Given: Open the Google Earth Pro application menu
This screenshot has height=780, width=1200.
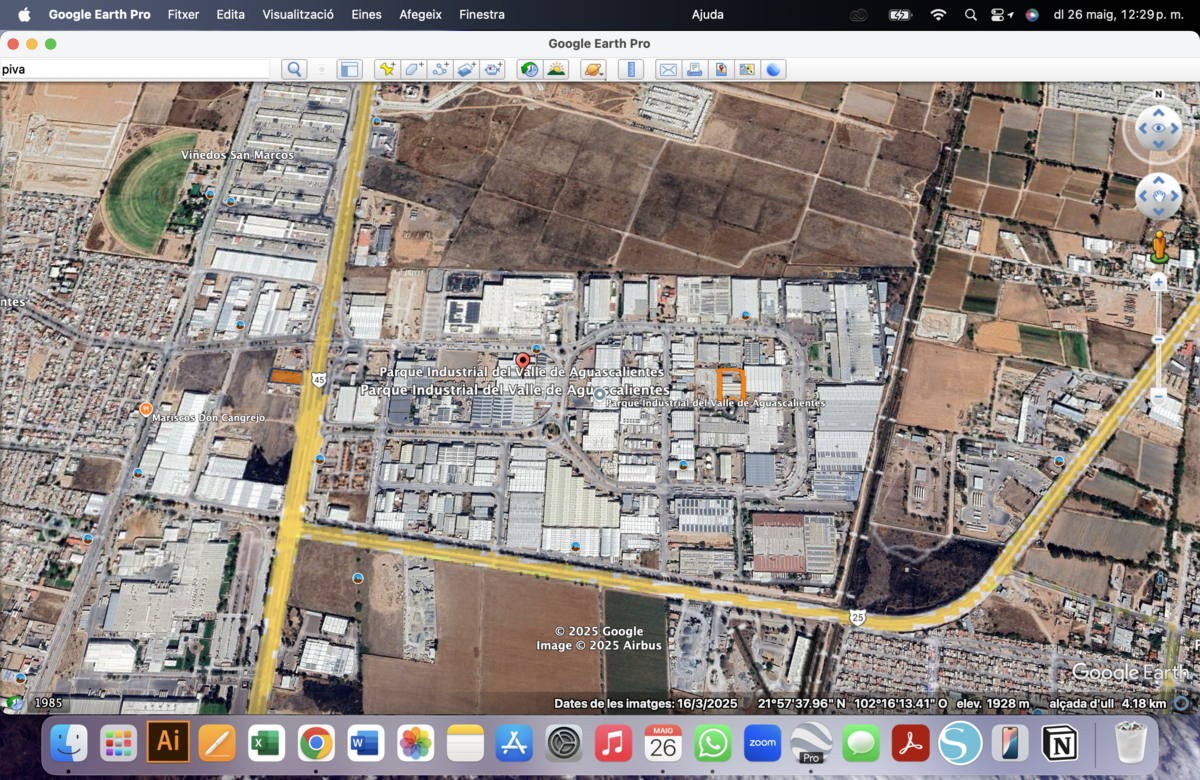Looking at the screenshot, I should (x=100, y=15).
